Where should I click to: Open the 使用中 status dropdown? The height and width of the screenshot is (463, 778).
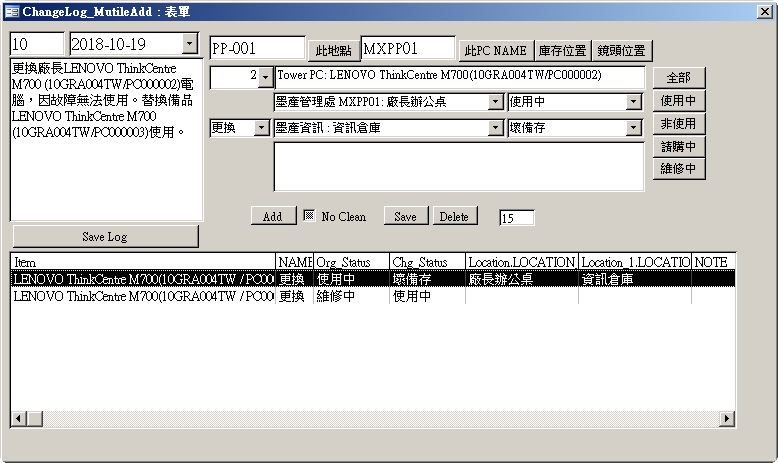click(633, 102)
